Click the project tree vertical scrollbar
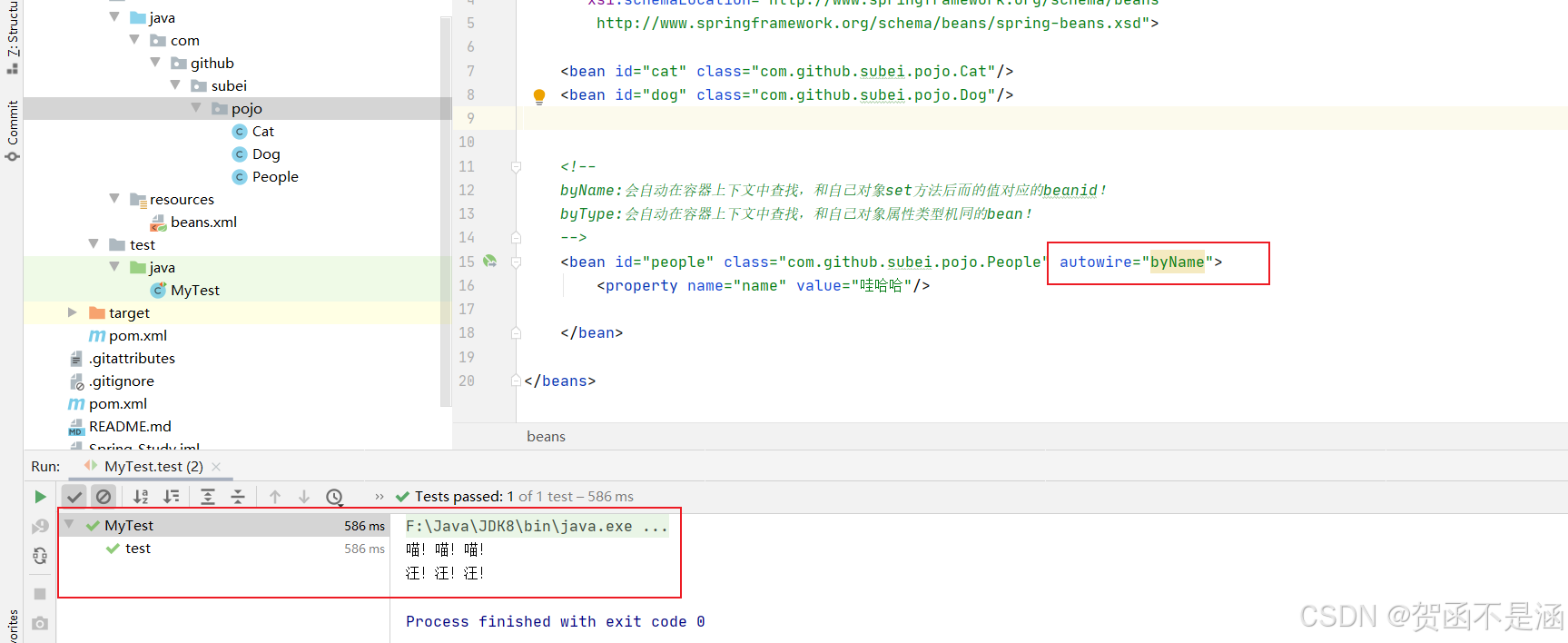Image resolution: width=1568 pixels, height=643 pixels. 446,213
